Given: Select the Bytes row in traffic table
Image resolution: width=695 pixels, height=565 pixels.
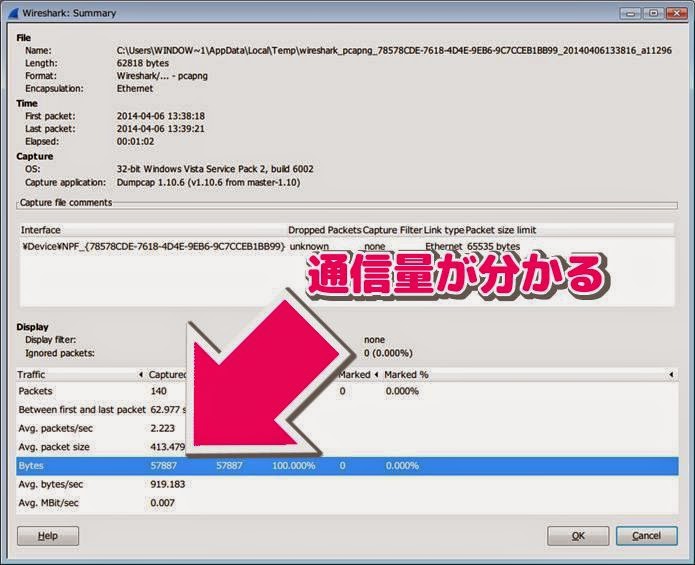Looking at the screenshot, I should point(347,466).
